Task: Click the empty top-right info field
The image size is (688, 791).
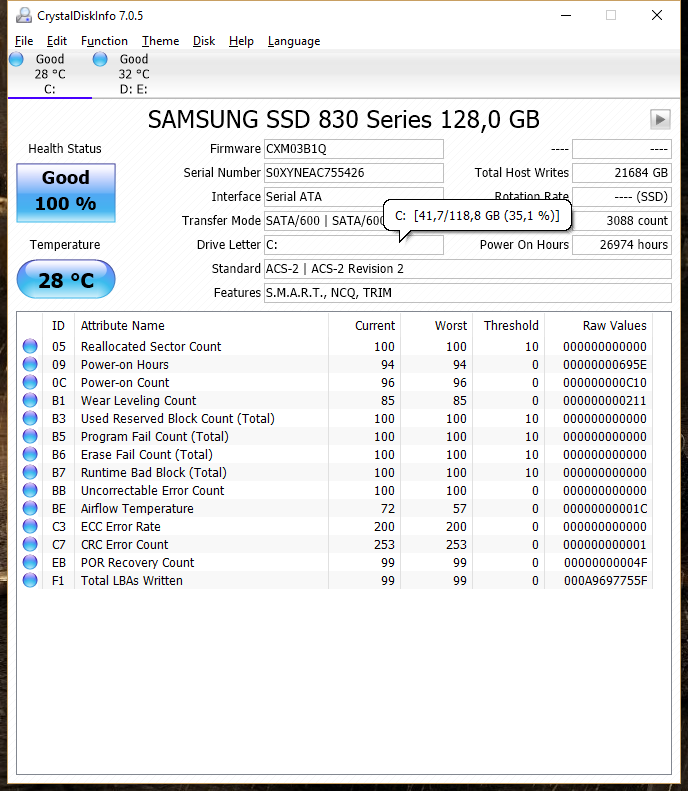Action: point(622,149)
